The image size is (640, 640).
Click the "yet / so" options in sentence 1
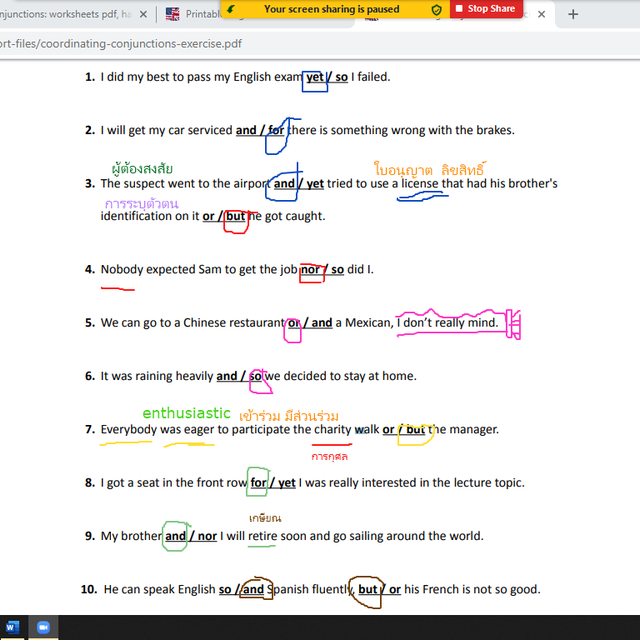tap(326, 77)
